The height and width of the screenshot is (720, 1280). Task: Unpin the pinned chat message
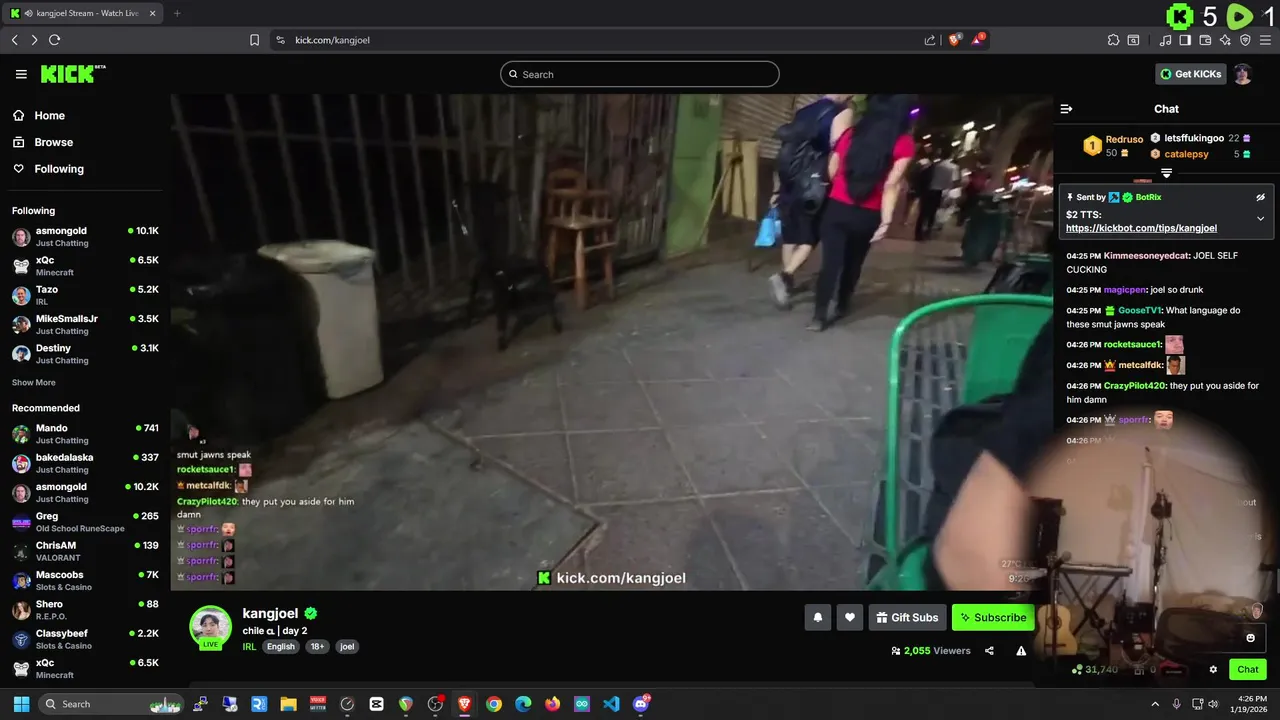(x=1260, y=197)
